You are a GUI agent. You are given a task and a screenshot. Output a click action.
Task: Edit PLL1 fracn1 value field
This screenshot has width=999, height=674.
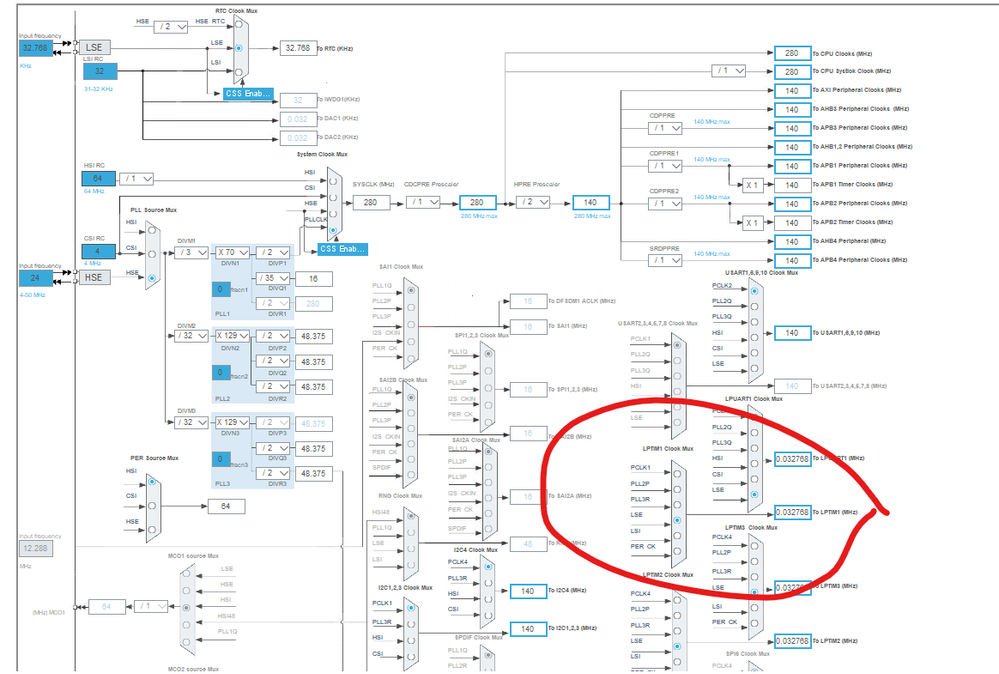220,289
